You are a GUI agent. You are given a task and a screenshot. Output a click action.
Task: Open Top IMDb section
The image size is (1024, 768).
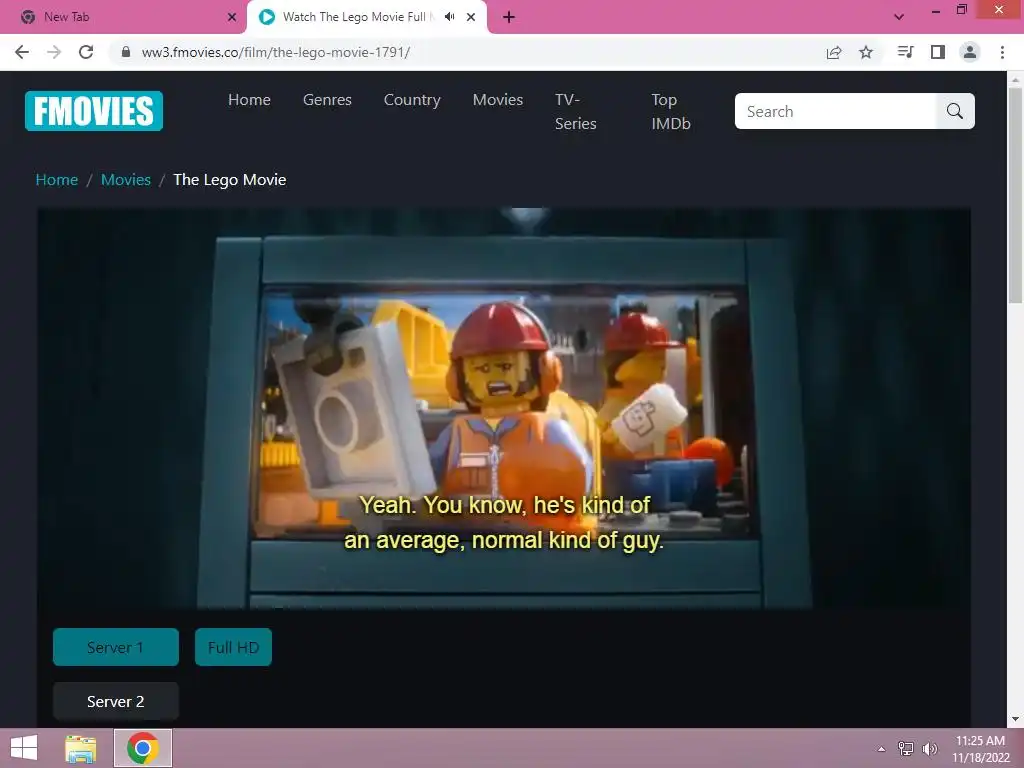671,112
